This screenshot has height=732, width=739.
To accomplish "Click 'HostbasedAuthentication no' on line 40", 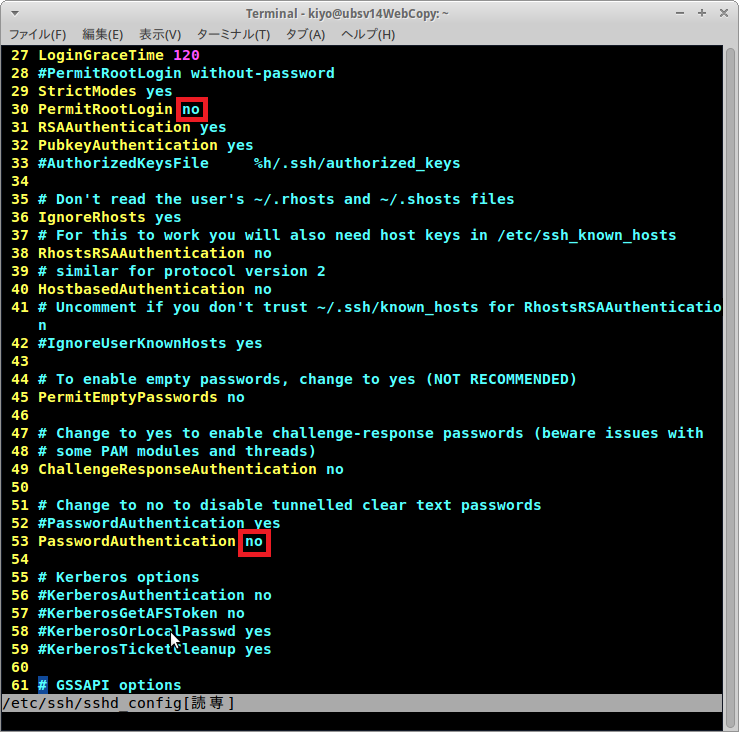I will pyautogui.click(x=155, y=289).
